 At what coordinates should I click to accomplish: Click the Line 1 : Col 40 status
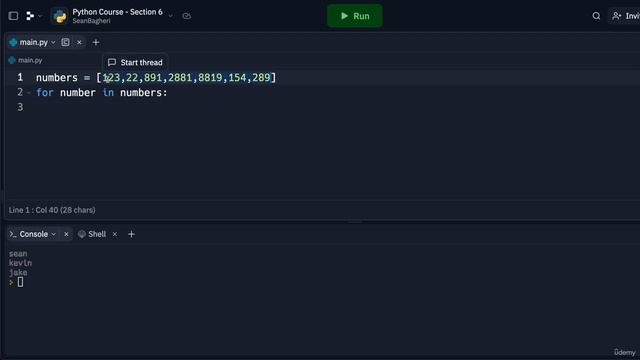pyautogui.click(x=52, y=210)
